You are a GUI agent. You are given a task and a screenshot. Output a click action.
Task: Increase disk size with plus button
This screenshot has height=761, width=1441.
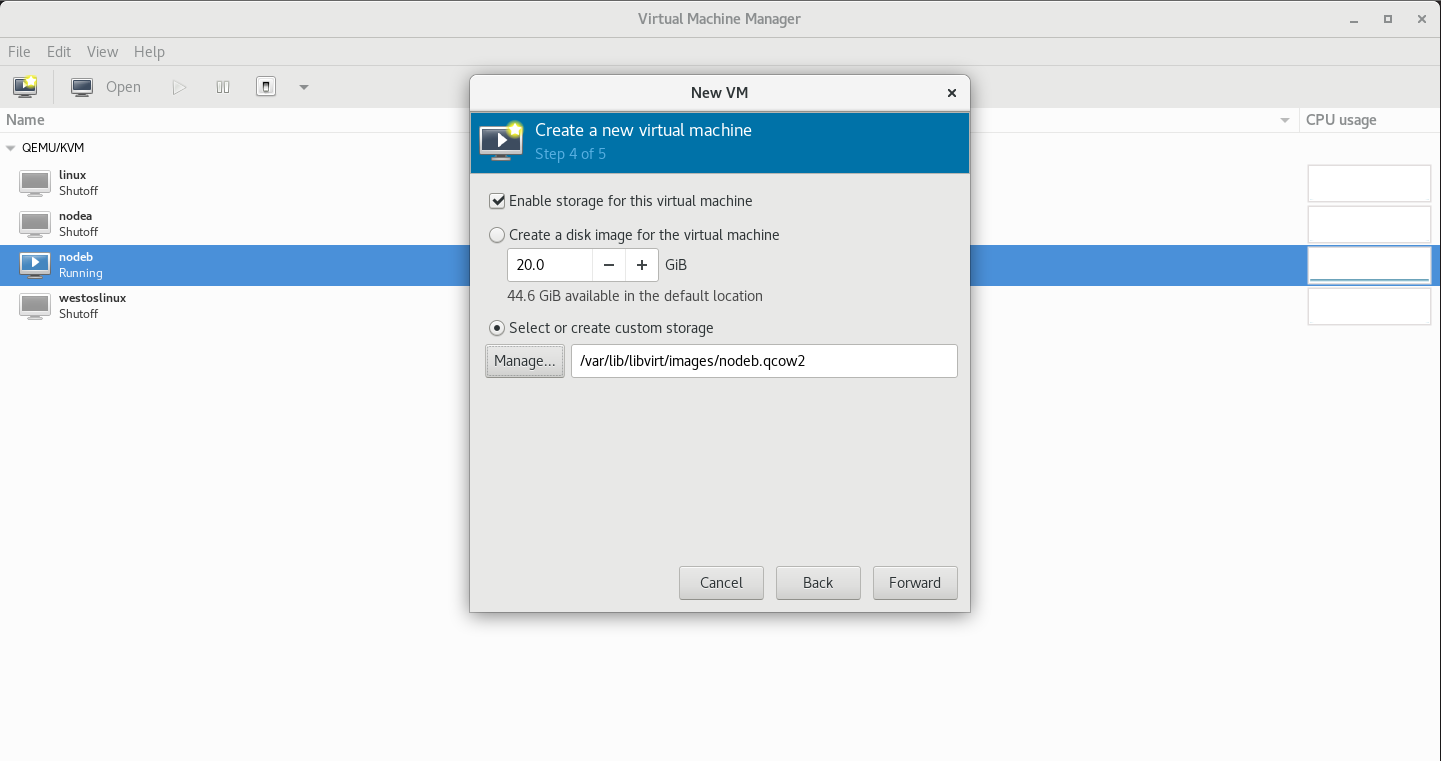tap(642, 266)
